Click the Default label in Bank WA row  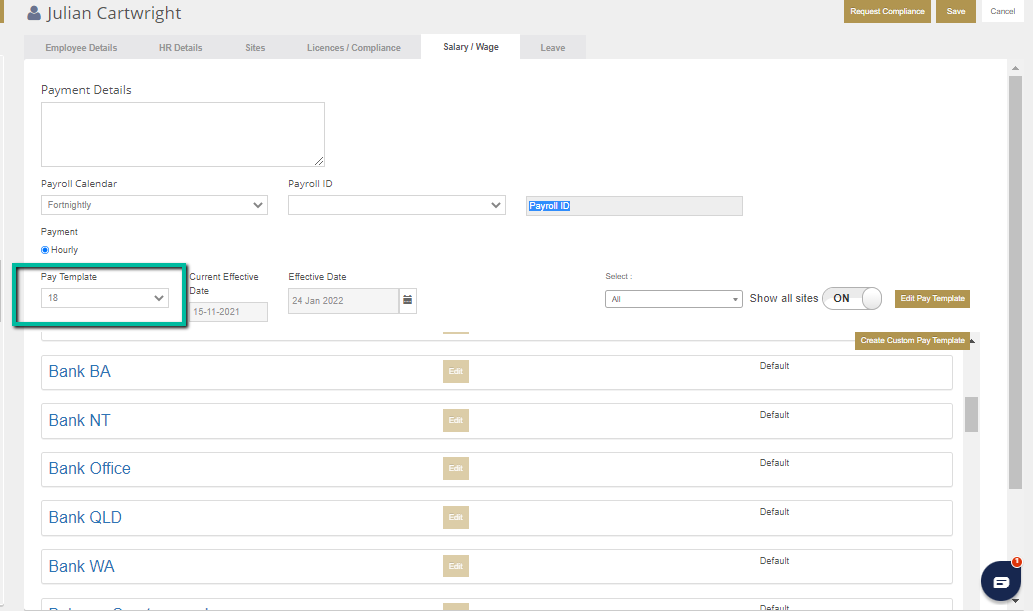pyautogui.click(x=774, y=561)
